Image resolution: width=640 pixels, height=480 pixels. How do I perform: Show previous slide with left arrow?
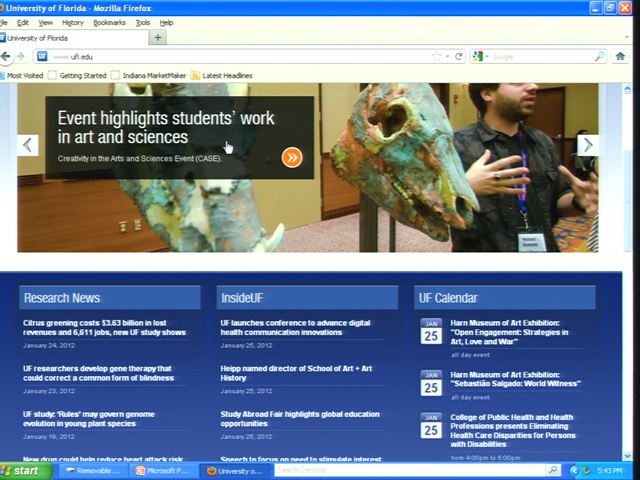coord(27,145)
